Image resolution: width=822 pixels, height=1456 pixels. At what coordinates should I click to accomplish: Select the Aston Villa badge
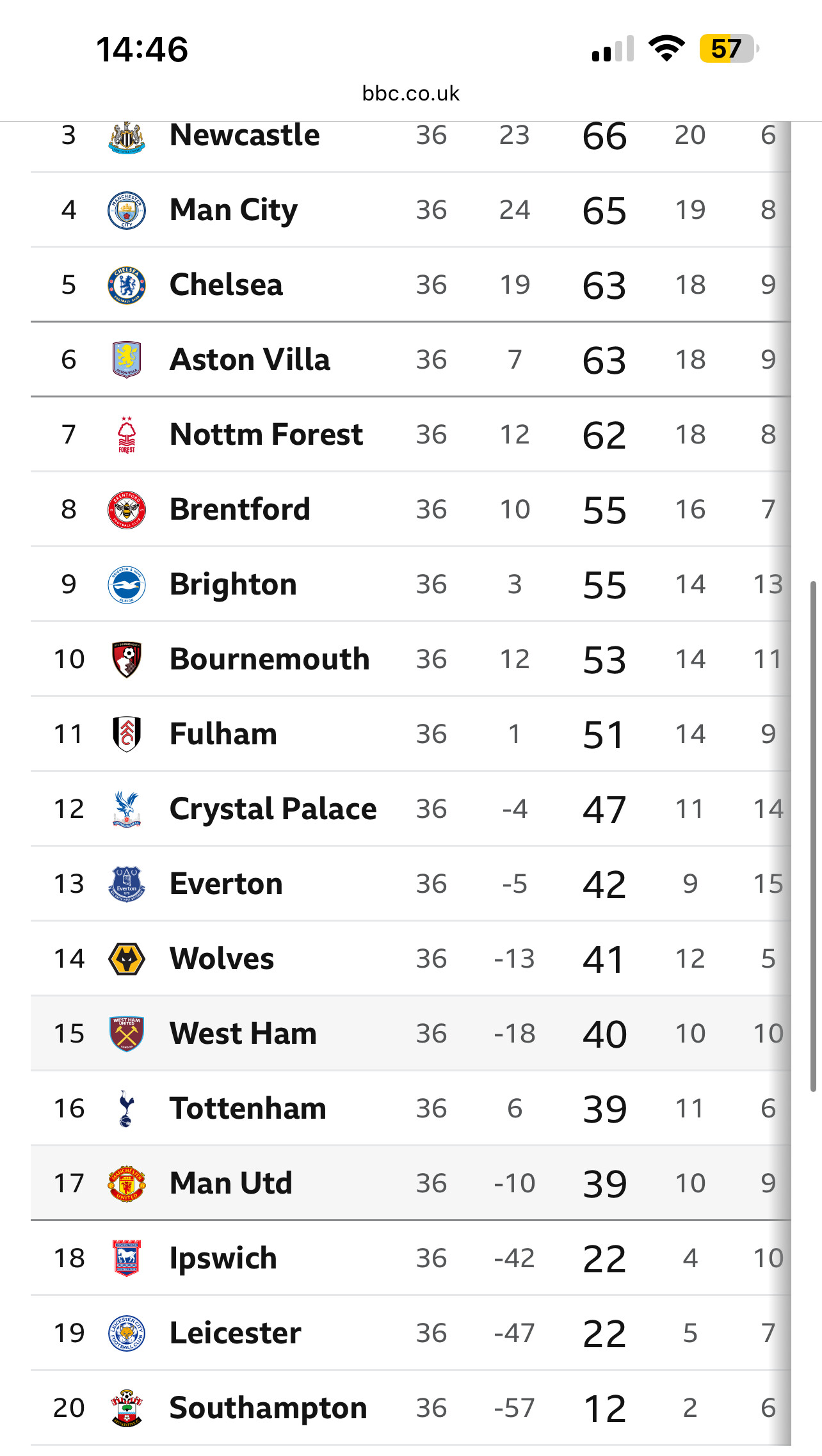point(127,360)
